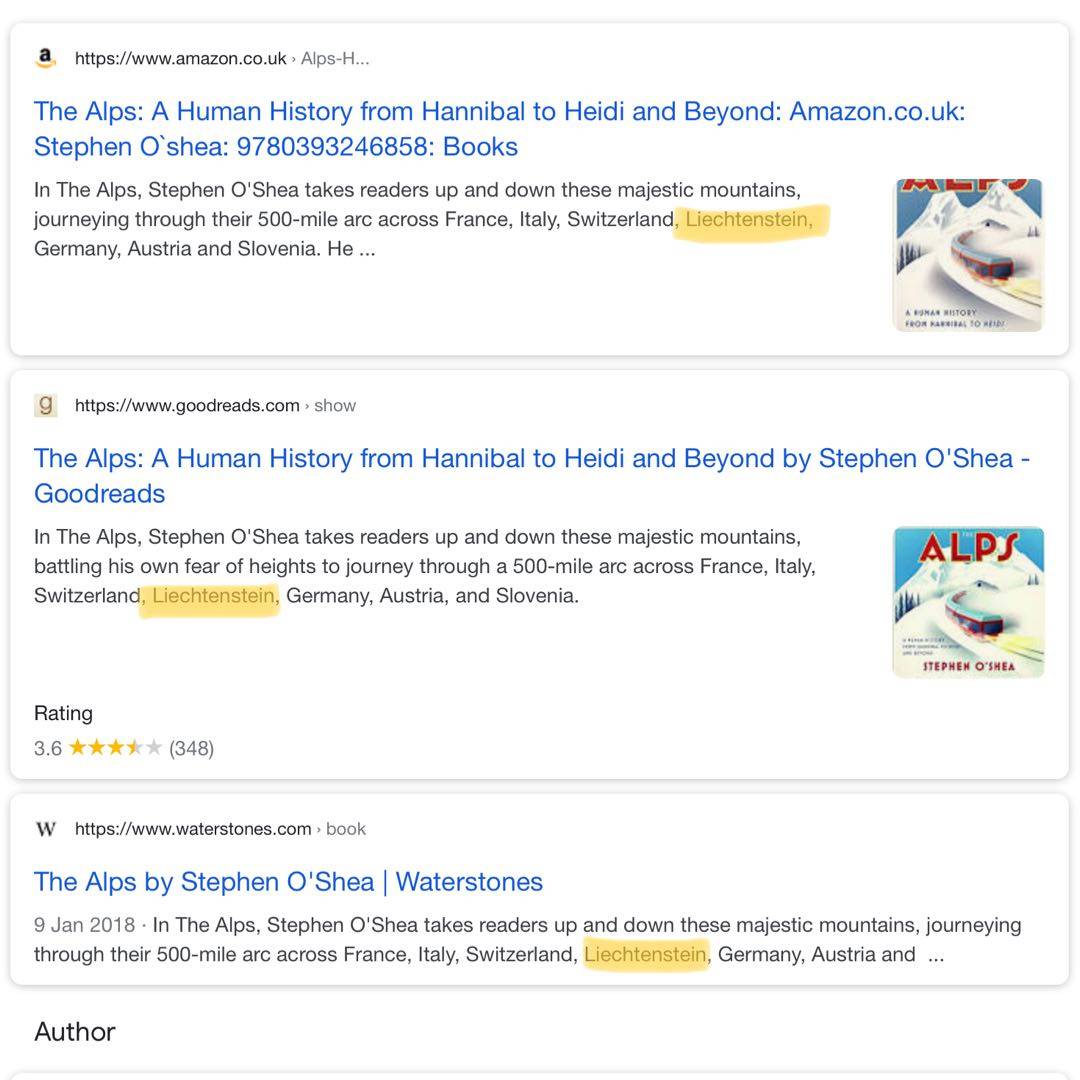The width and height of the screenshot is (1080, 1080).
Task: Click highlighted Liechtenstein in Goodreads snippet
Action: pyautogui.click(x=212, y=596)
